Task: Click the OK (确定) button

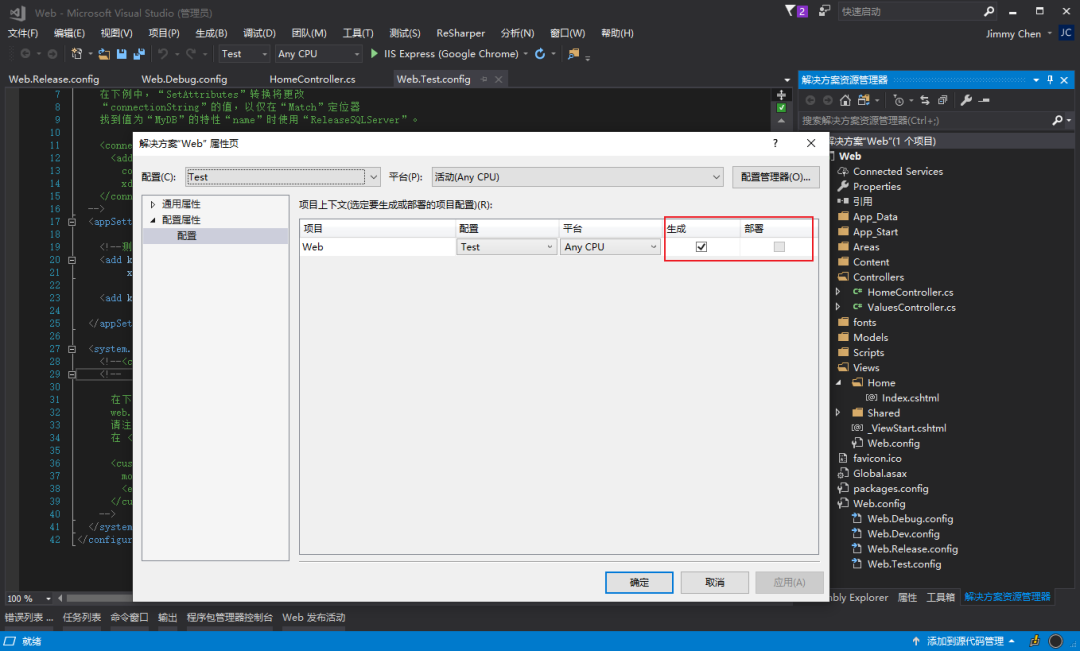Action: point(639,582)
